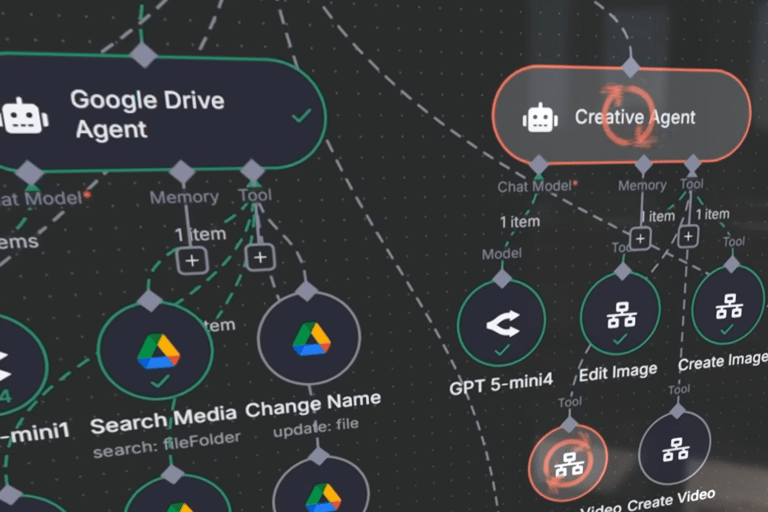768x512 pixels.
Task: Click the "Tool" label under Google Drive Agent
Action: tap(255, 195)
